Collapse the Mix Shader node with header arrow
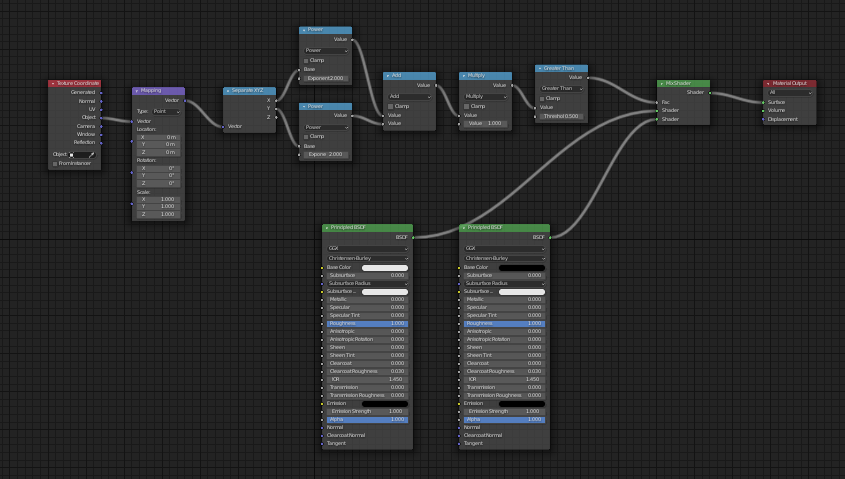The height and width of the screenshot is (479, 845). click(662, 84)
